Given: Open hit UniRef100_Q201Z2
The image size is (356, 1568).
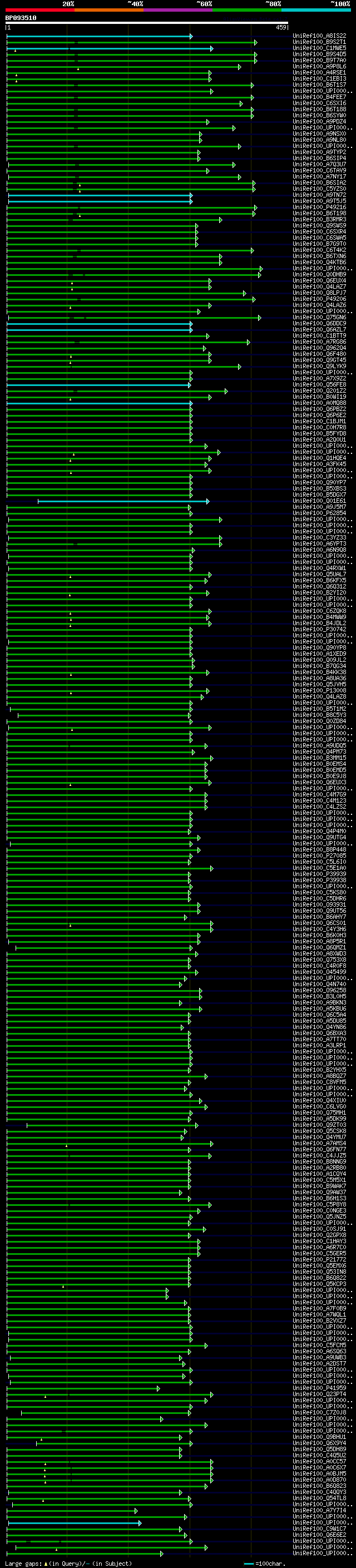Looking at the screenshot, I should (319, 390).
